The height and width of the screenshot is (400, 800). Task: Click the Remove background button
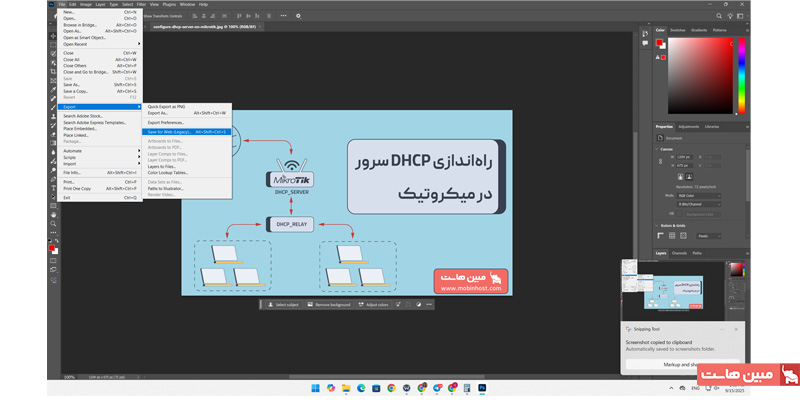[329, 305]
